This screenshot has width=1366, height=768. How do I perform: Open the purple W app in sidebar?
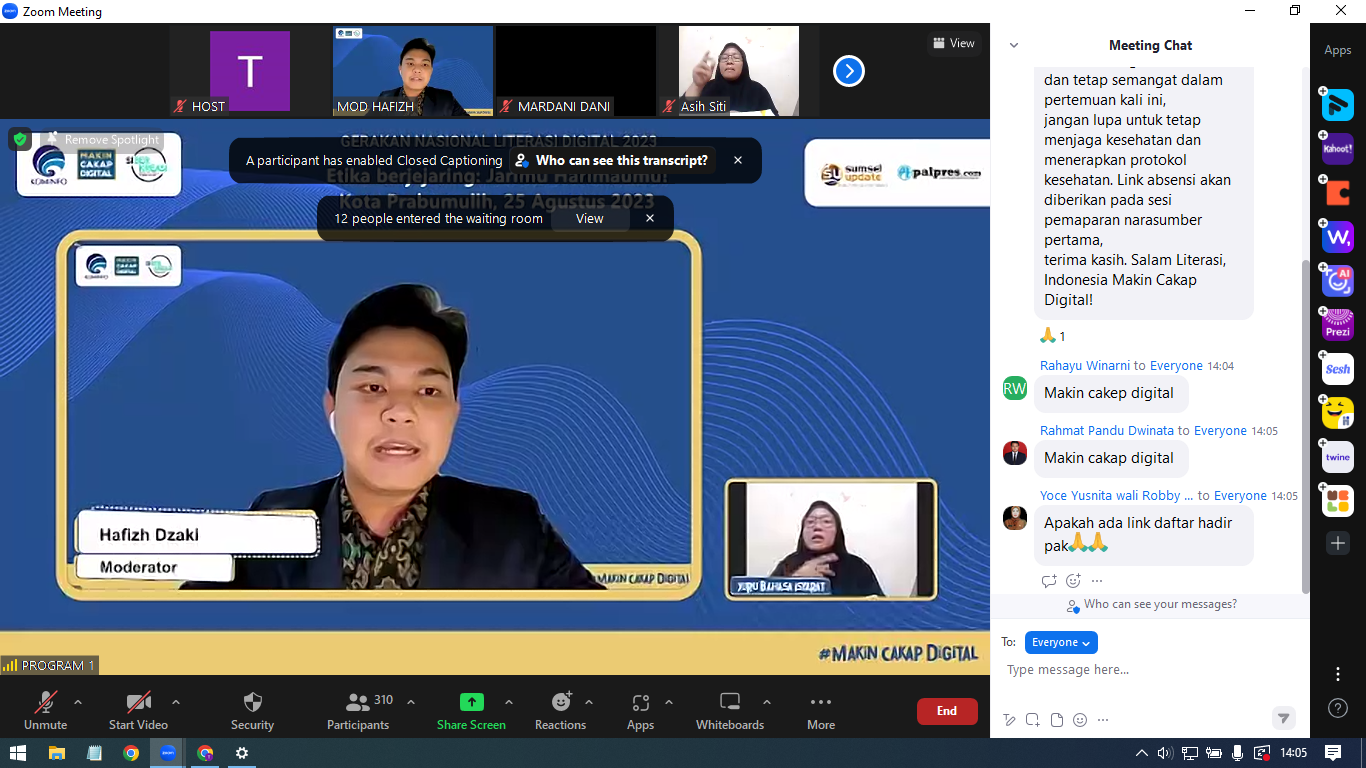point(1338,237)
